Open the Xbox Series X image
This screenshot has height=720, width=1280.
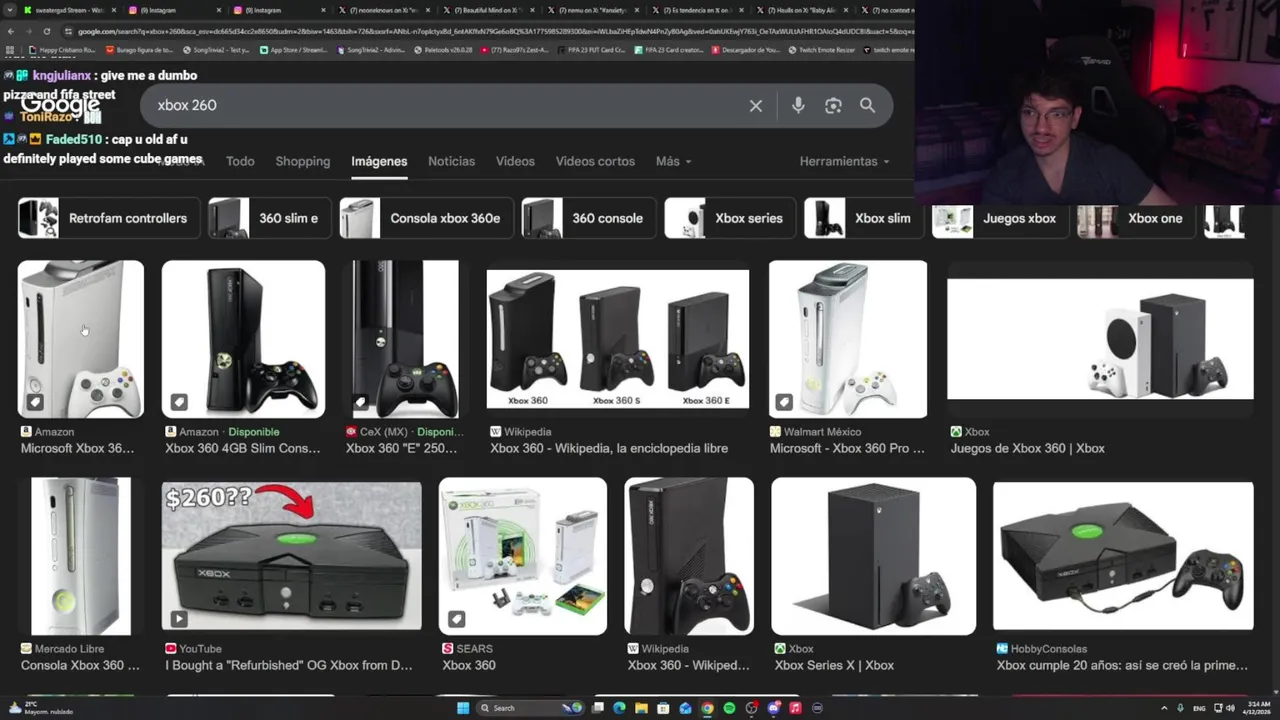[x=873, y=556]
